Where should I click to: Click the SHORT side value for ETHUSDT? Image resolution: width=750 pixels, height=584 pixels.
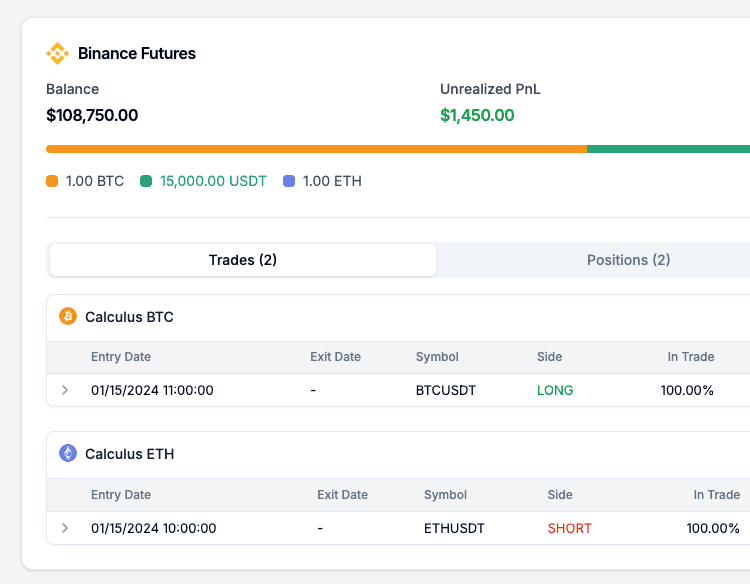click(x=569, y=528)
